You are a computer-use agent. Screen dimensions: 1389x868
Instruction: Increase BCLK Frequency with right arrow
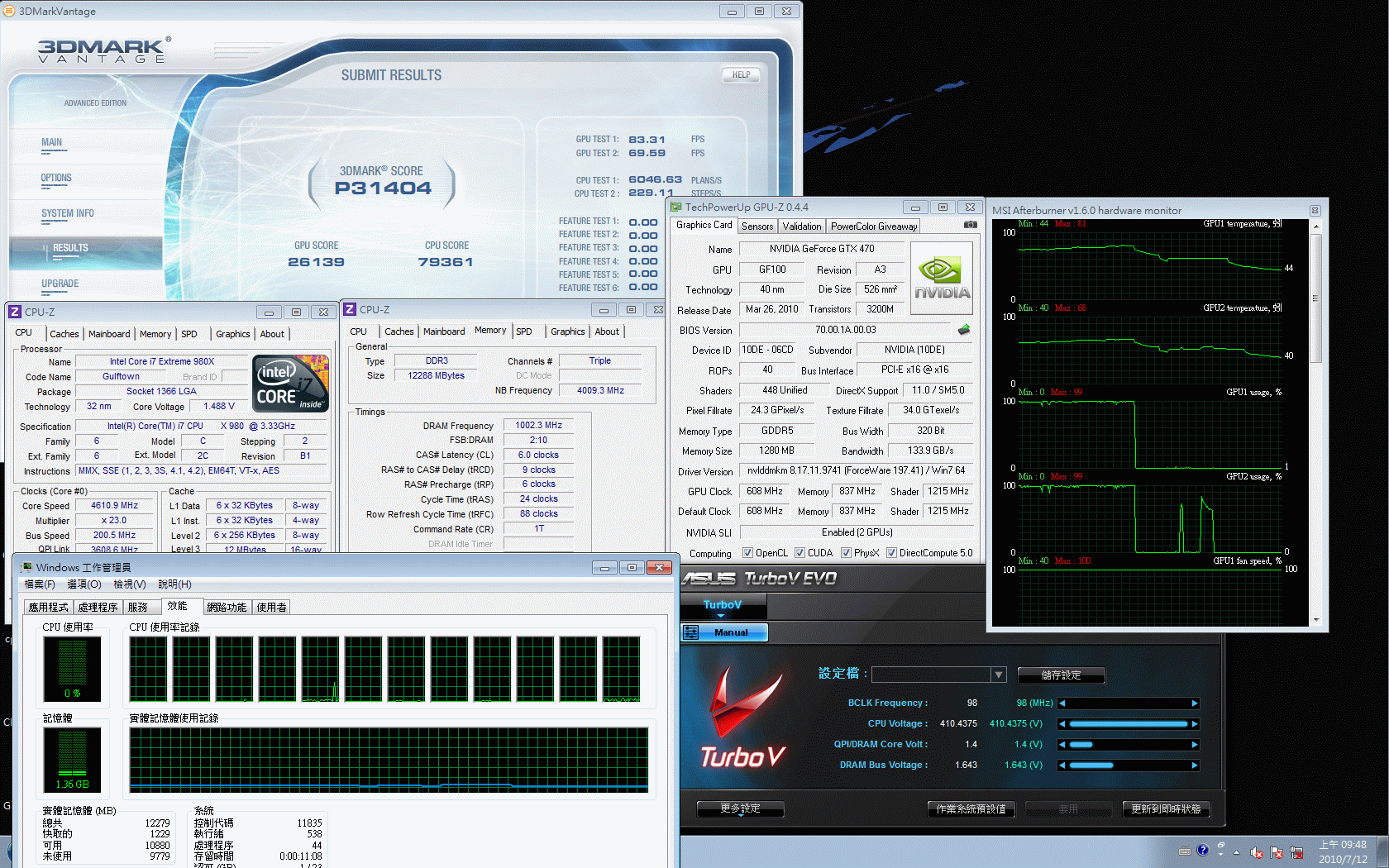1195,703
